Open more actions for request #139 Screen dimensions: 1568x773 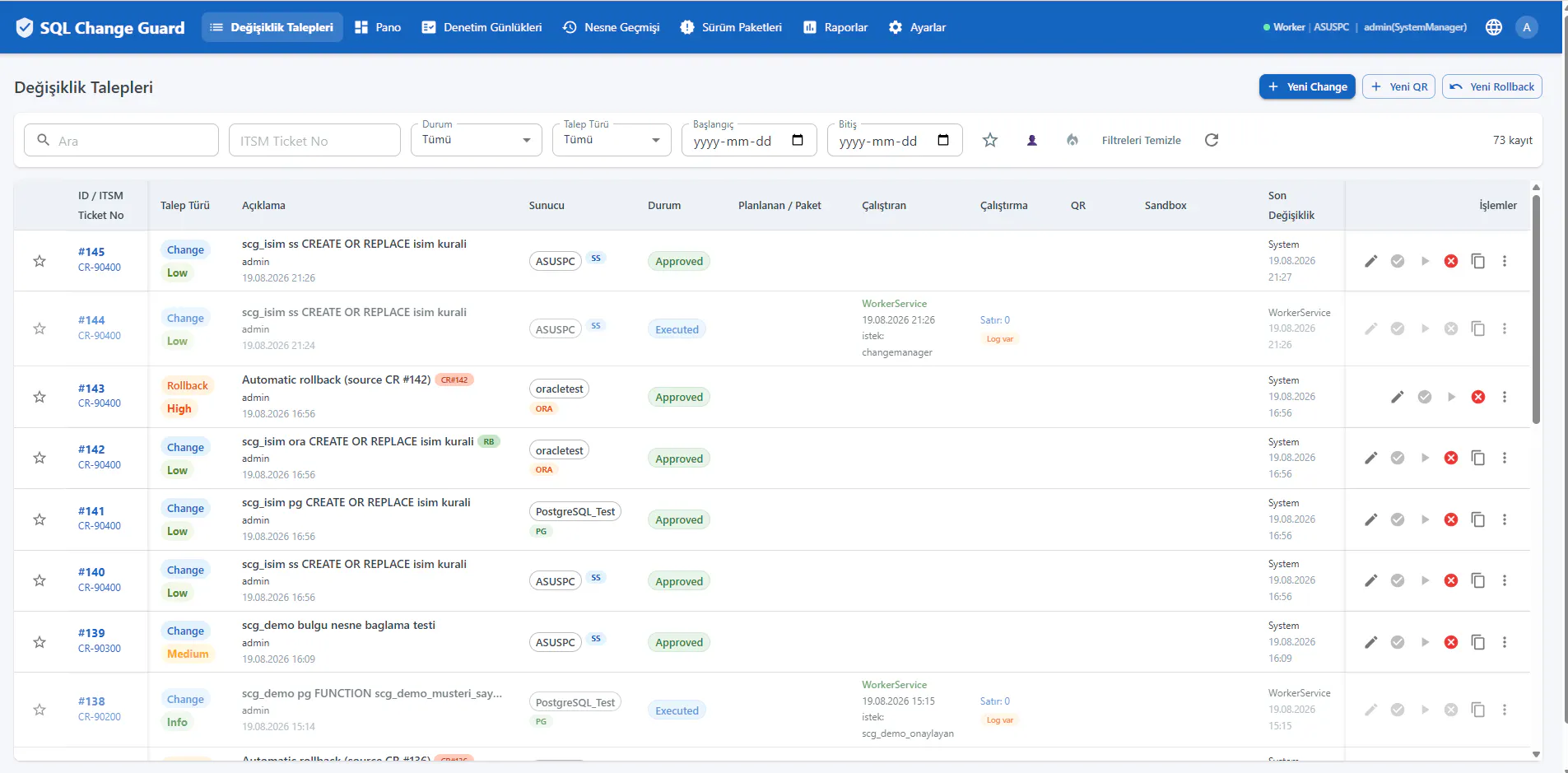1505,642
